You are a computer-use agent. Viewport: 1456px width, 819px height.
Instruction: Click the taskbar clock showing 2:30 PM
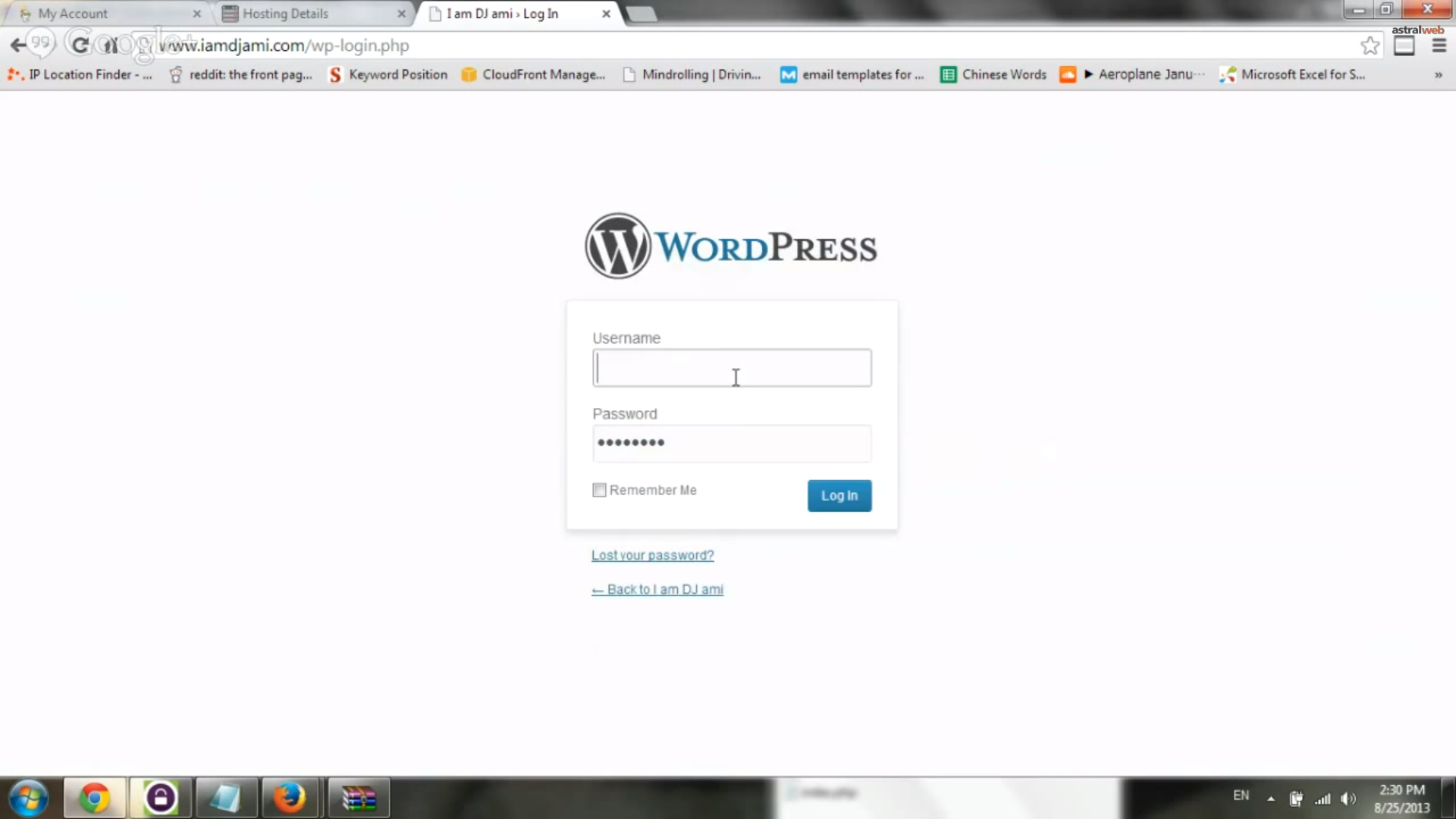pos(1401,799)
